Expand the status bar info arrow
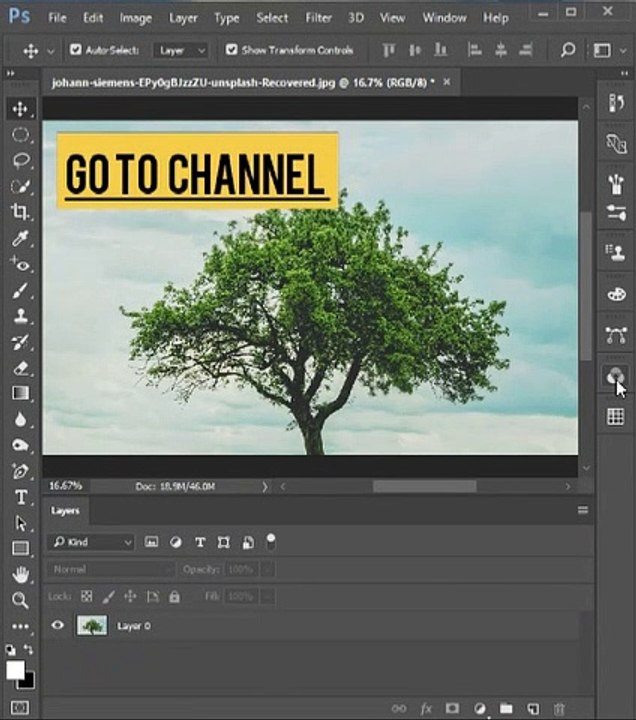The width and height of the screenshot is (636, 720). pos(265,486)
